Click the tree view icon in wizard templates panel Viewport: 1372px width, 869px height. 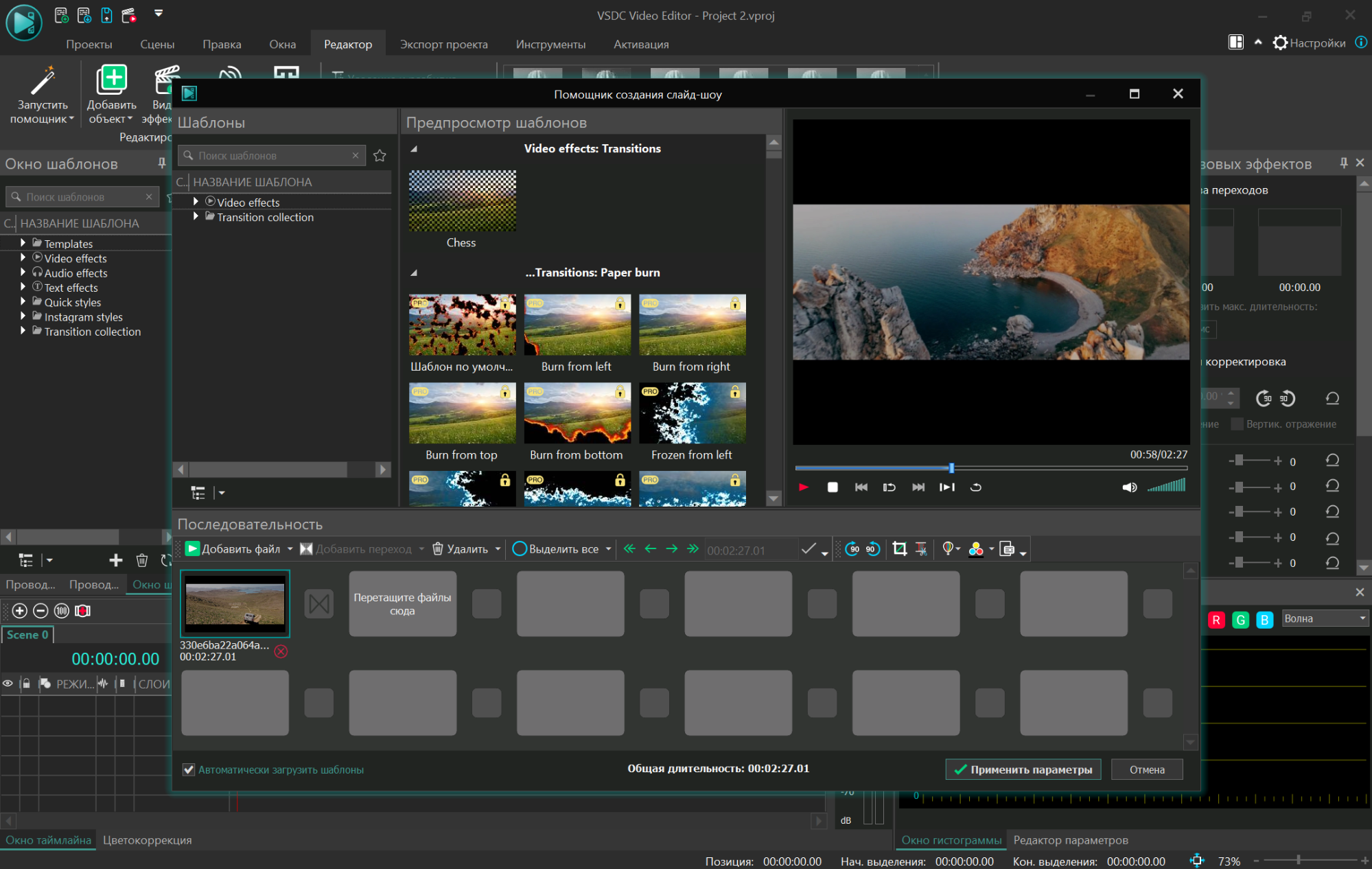[x=198, y=493]
